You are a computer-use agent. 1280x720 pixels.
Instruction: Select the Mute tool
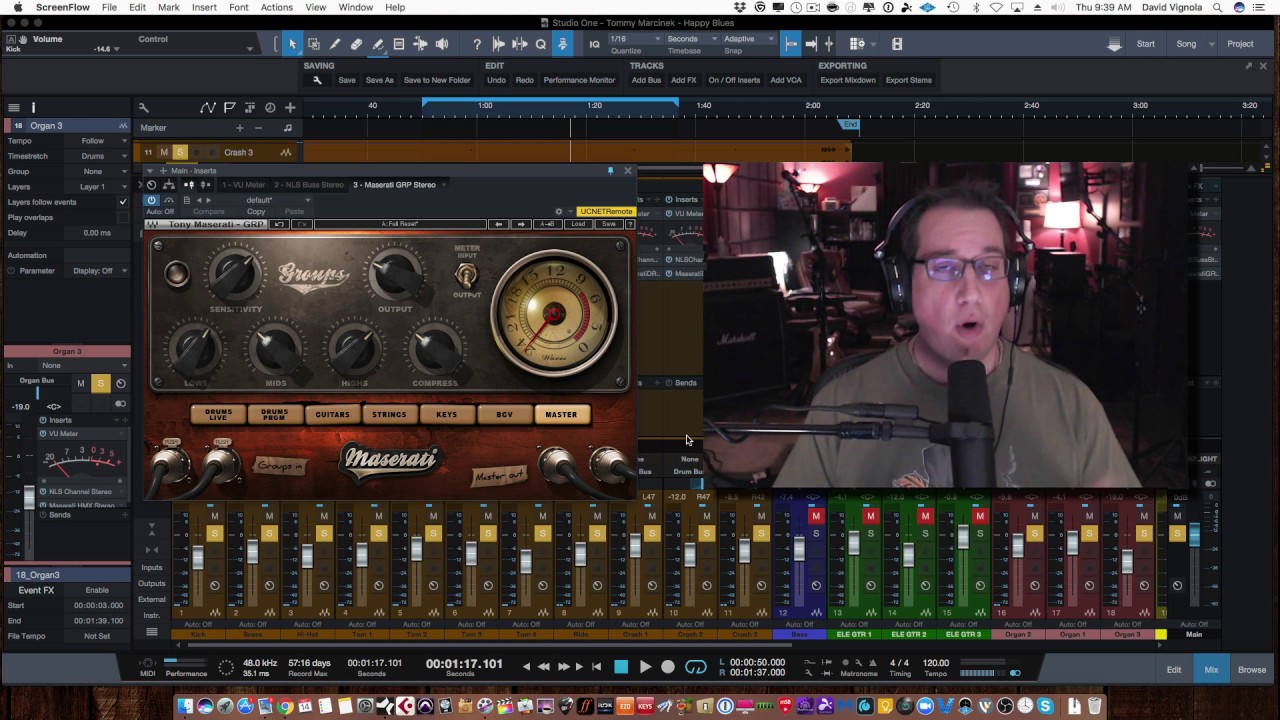[x=399, y=44]
